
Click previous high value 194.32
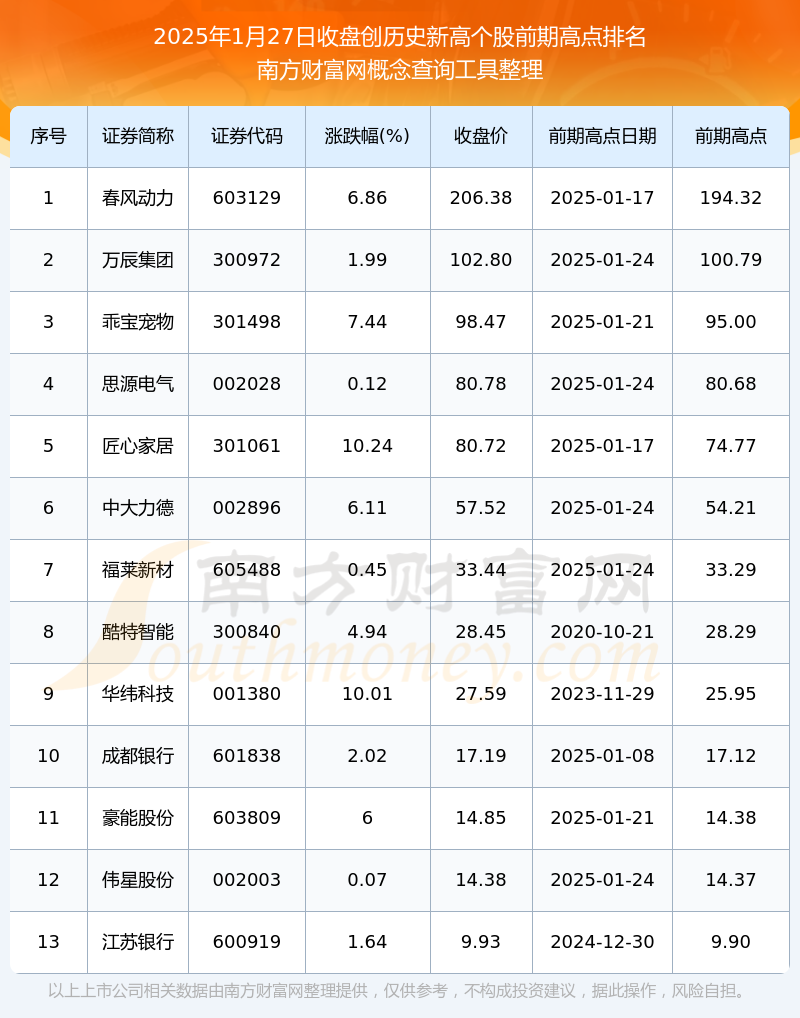pyautogui.click(x=731, y=198)
